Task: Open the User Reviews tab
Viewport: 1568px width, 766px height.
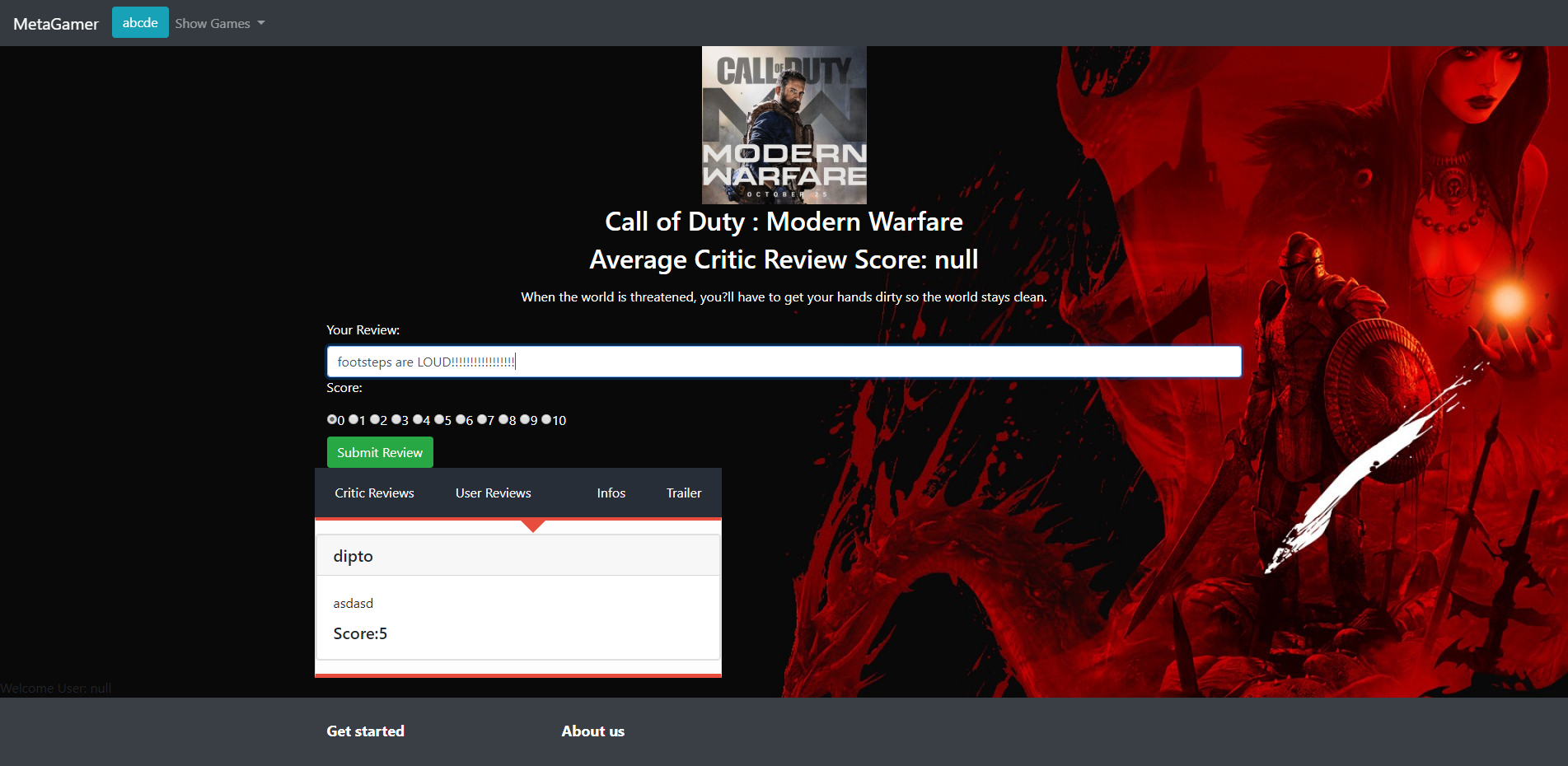Action: coord(492,493)
